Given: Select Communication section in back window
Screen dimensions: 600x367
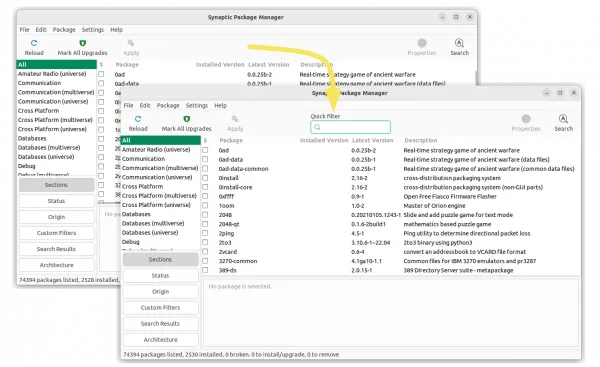Looking at the screenshot, I should [39, 83].
